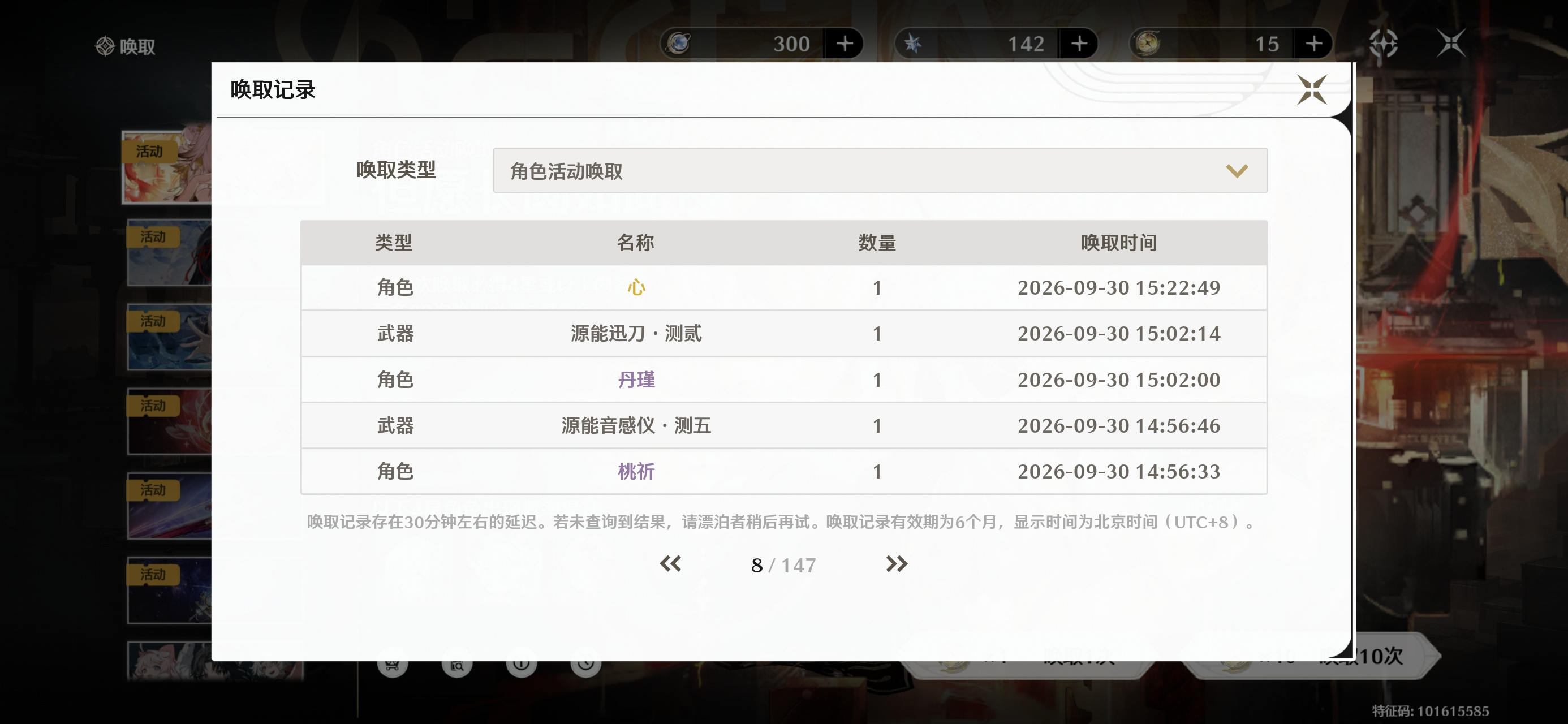The height and width of the screenshot is (724, 1568).
Task: Click the 名称 column header
Action: [x=635, y=243]
